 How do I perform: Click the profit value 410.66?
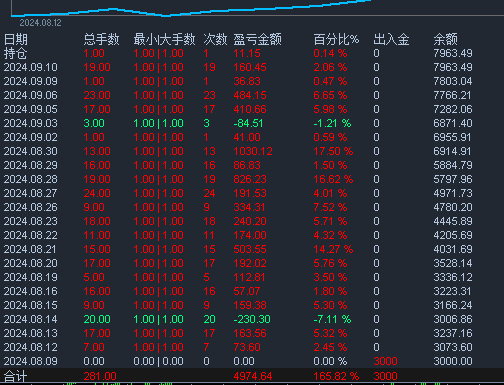tap(250, 109)
